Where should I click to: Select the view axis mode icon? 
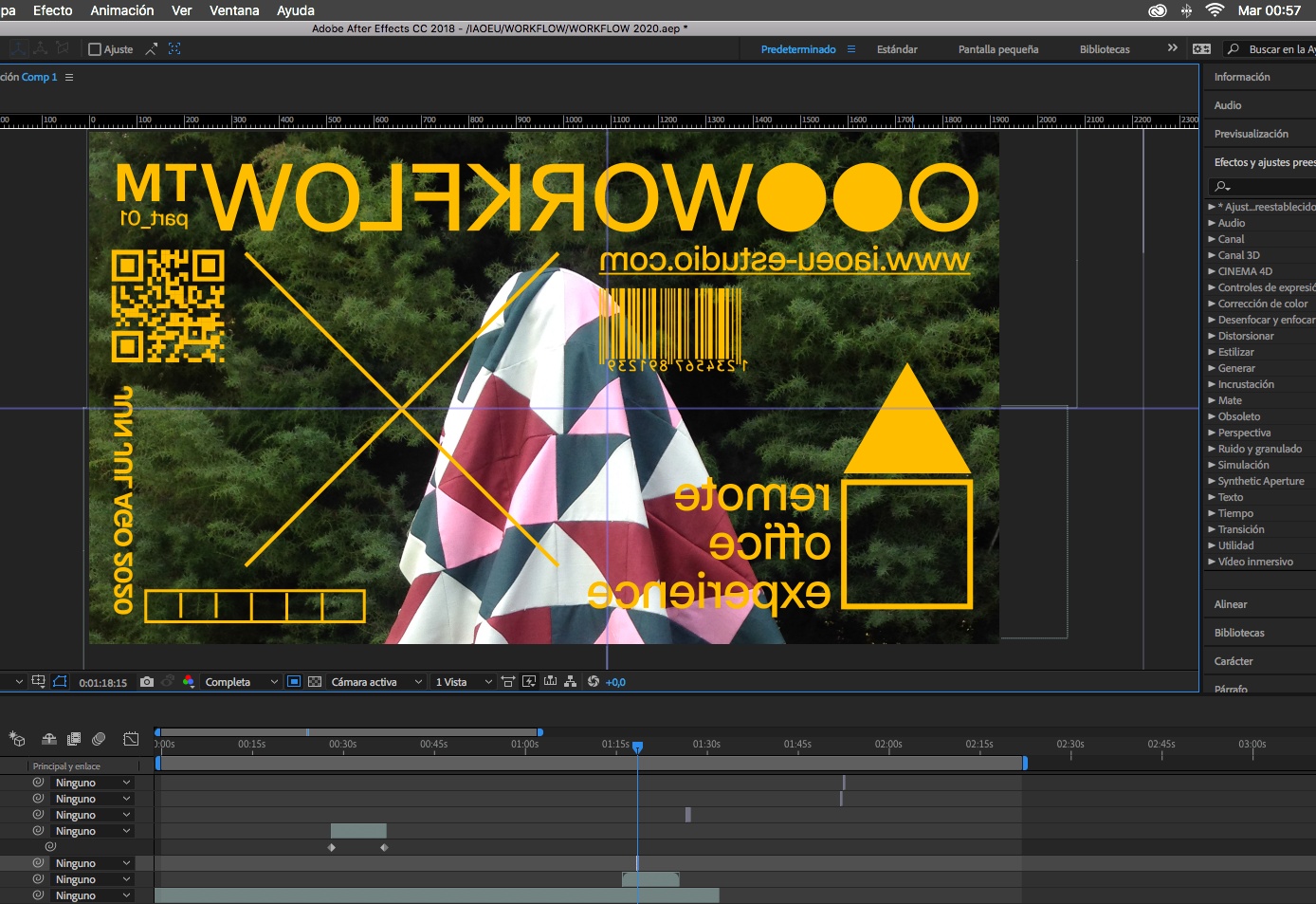[x=63, y=47]
